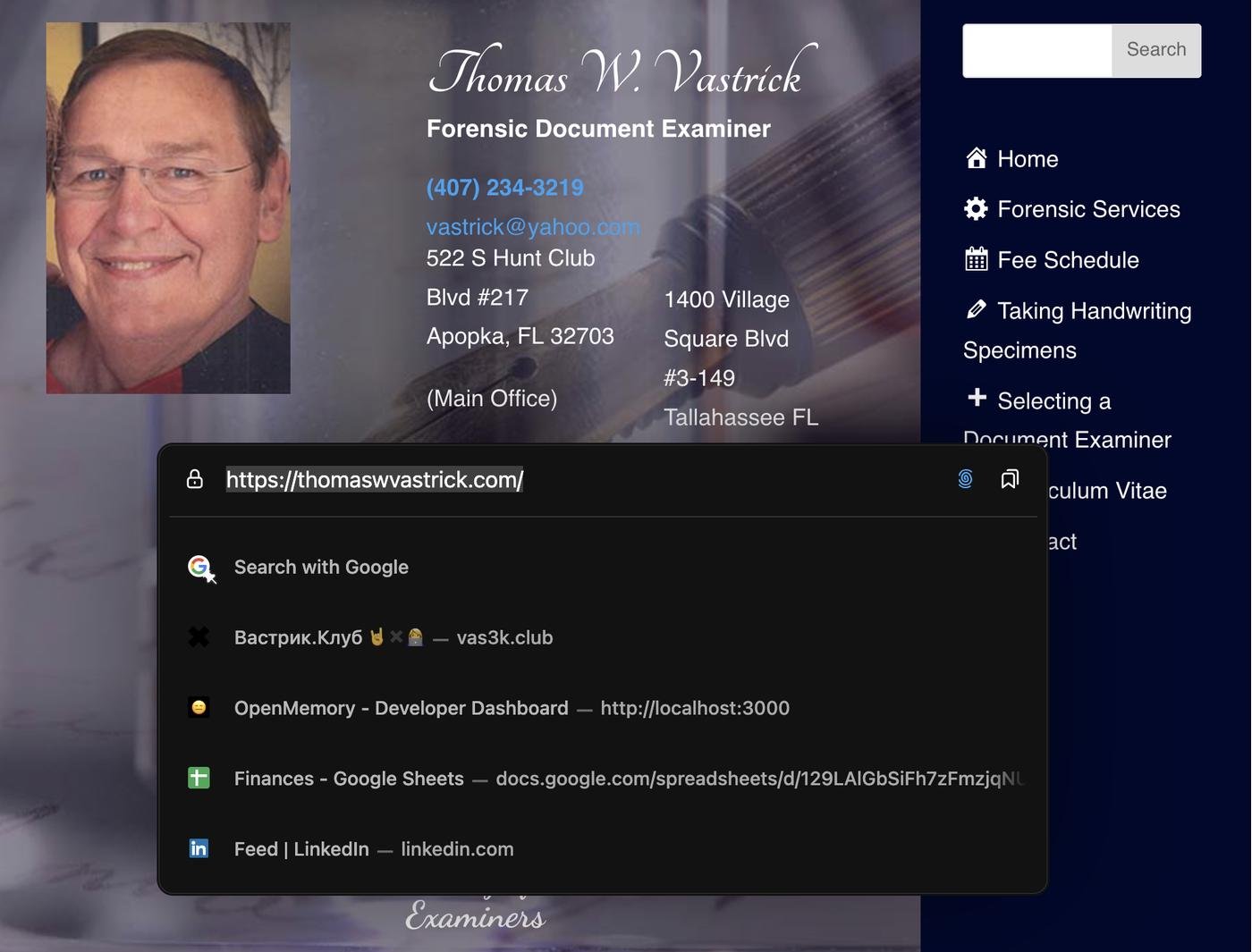This screenshot has width=1252, height=952.
Task: Click the black X favicon beside vas3k.club
Action: pyautogui.click(x=199, y=636)
